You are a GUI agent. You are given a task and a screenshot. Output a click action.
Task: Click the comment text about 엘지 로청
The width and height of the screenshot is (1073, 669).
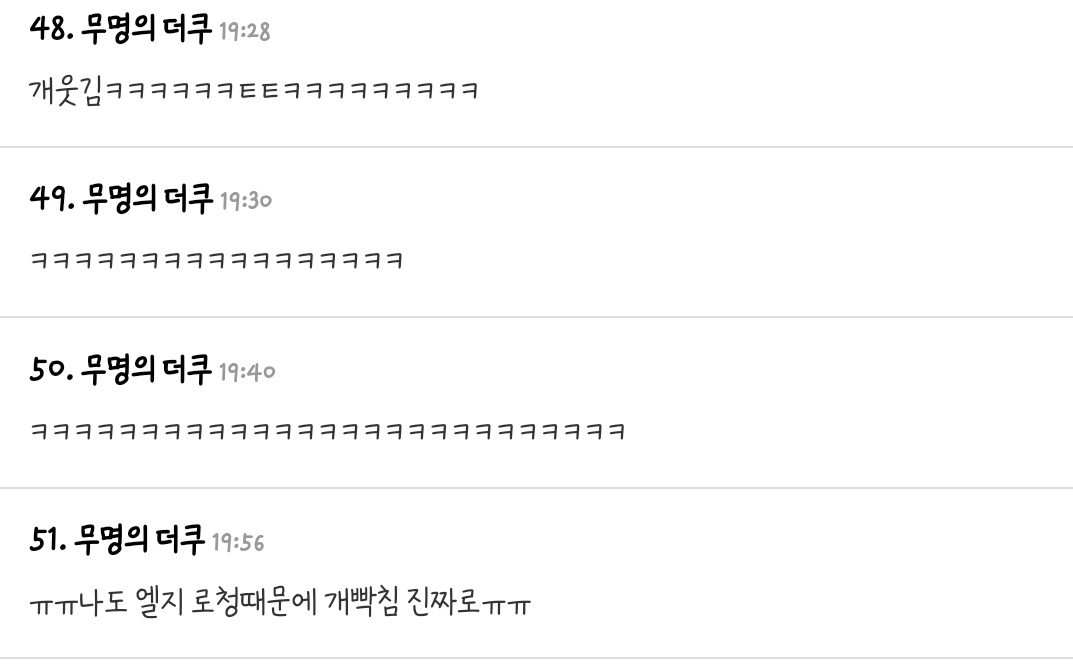point(280,603)
